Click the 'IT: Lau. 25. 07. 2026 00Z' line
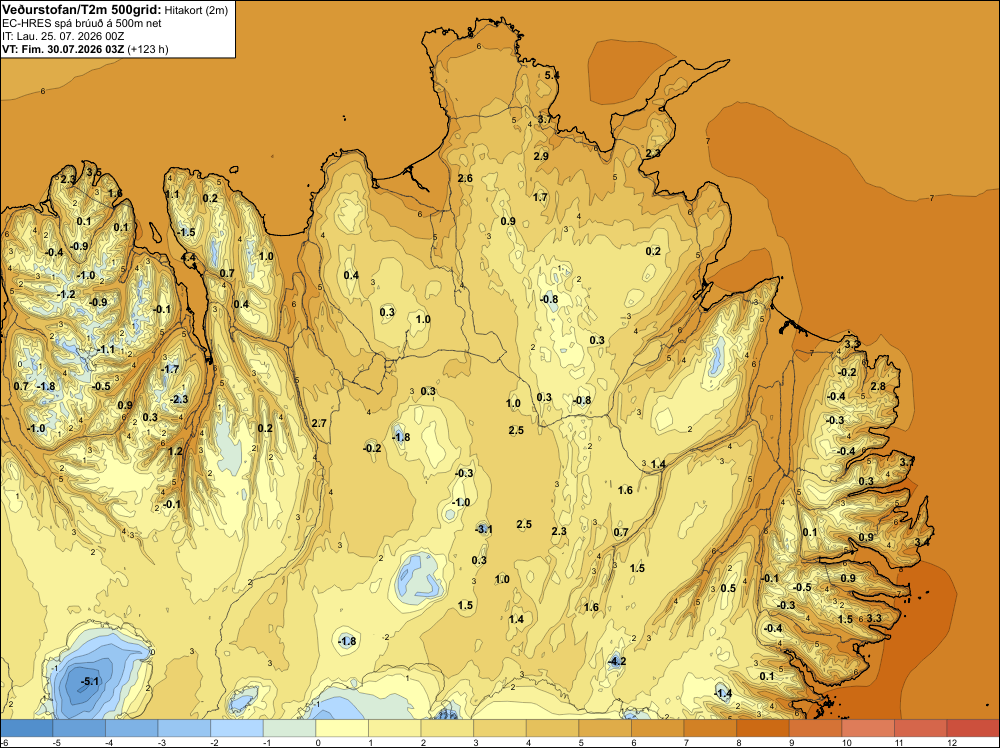The image size is (1000, 748). [62, 36]
